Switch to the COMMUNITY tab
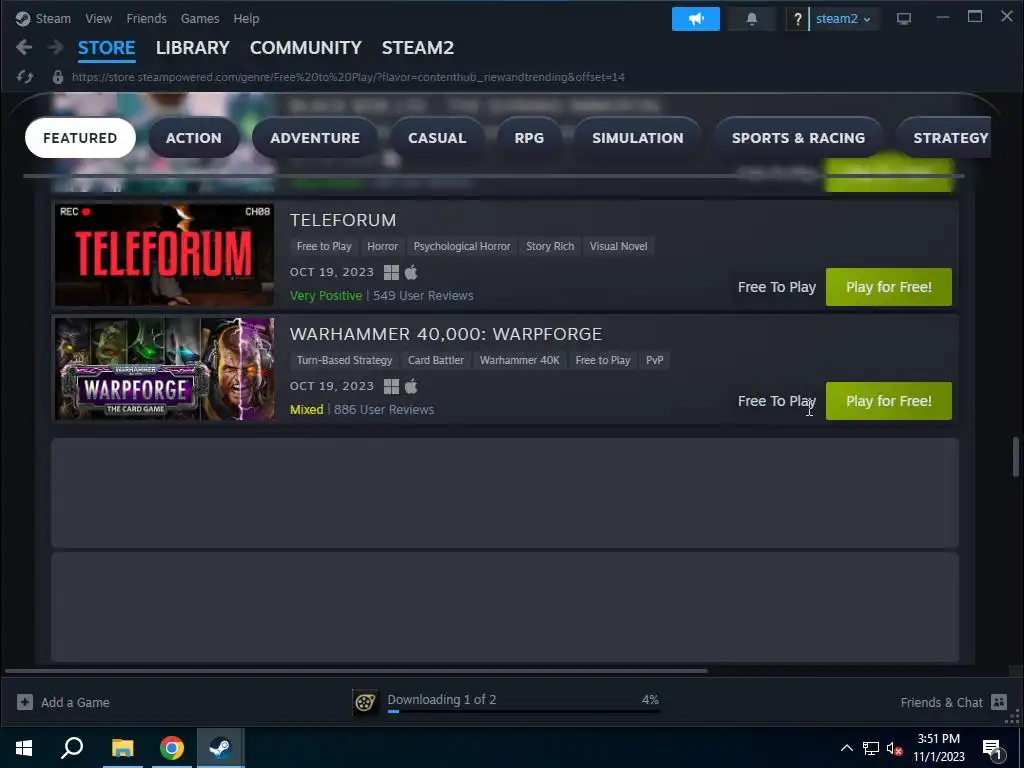 pyautogui.click(x=306, y=48)
